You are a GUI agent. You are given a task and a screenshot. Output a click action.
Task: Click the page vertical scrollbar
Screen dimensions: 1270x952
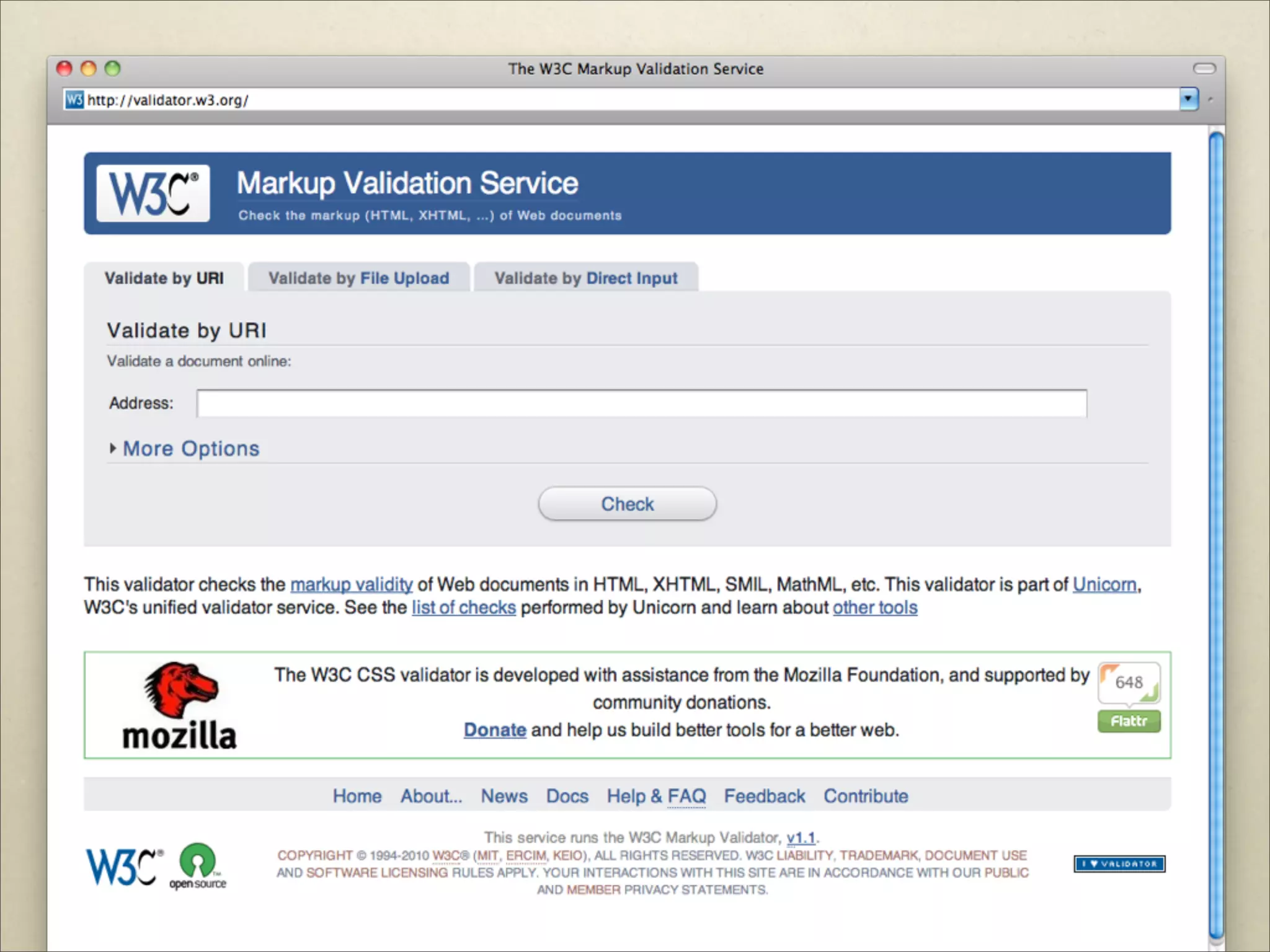1216,533
